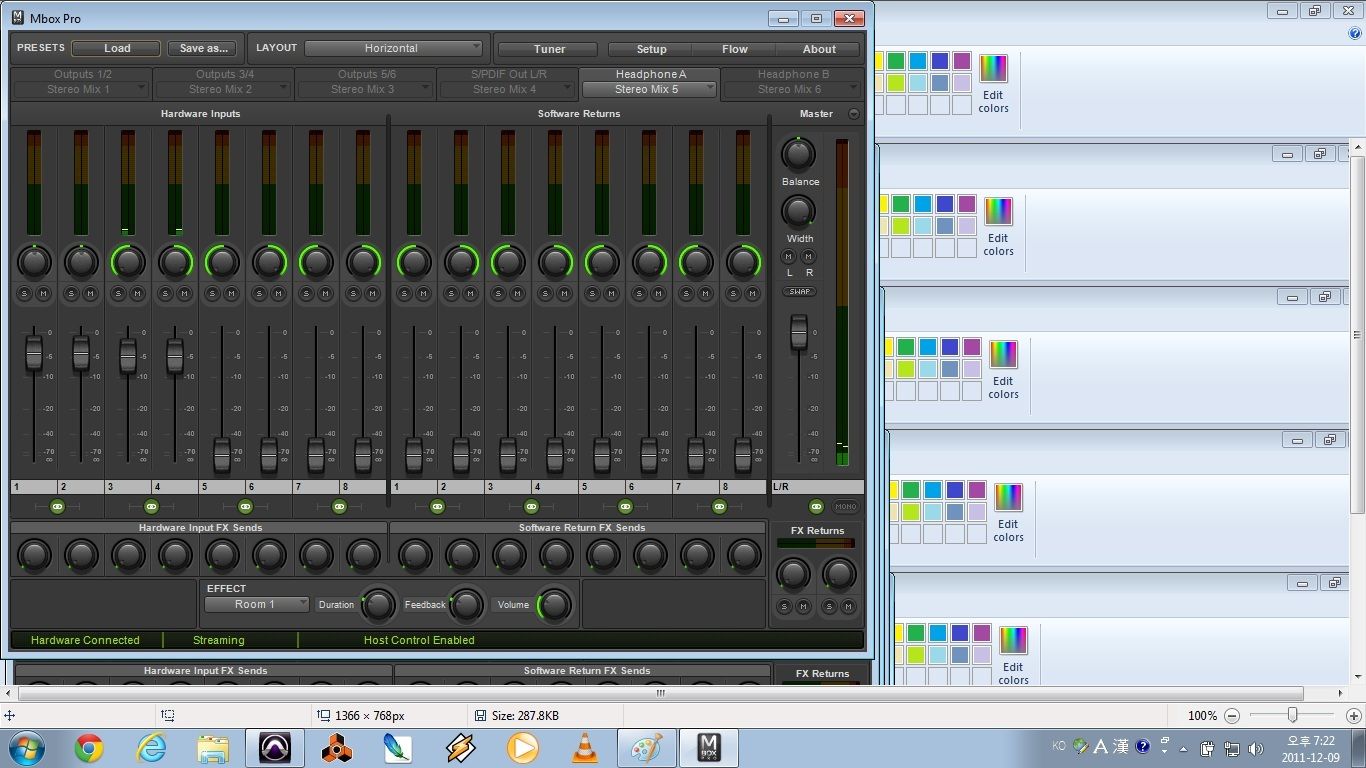Click the Paint horizontal scrollbar
Image resolution: width=1366 pixels, height=768 pixels.
click(x=660, y=692)
